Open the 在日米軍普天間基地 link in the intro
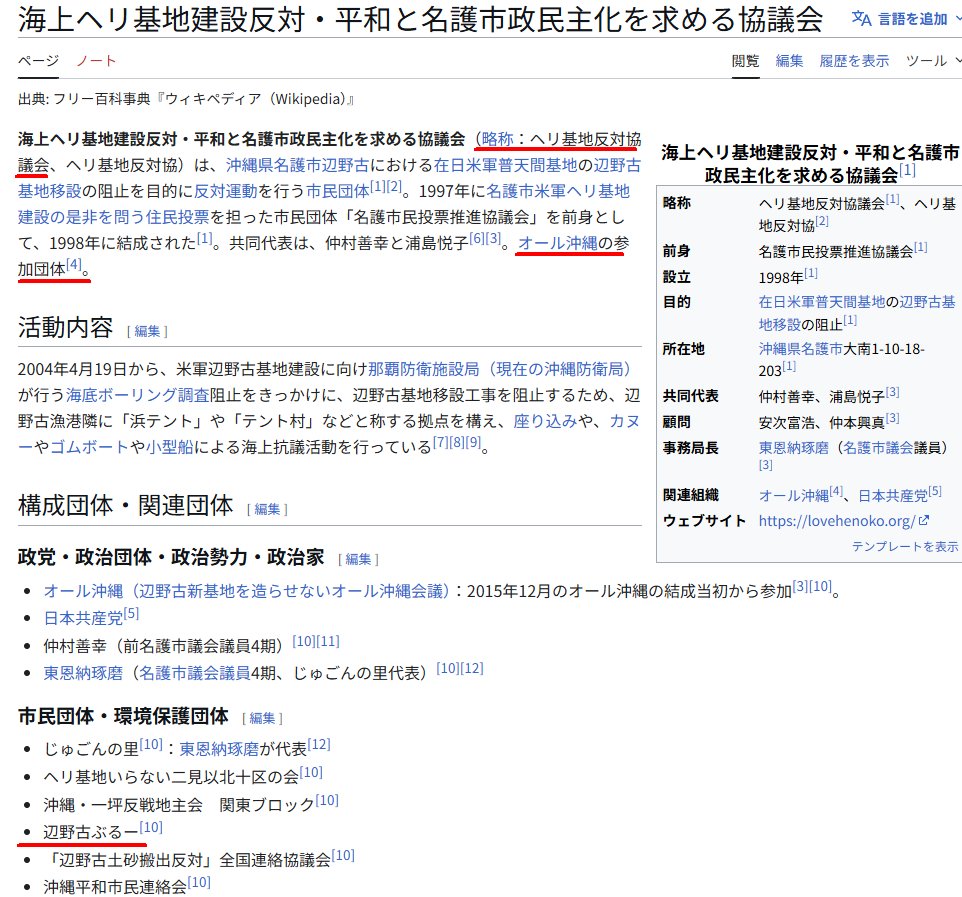962x897 pixels. pos(506,165)
